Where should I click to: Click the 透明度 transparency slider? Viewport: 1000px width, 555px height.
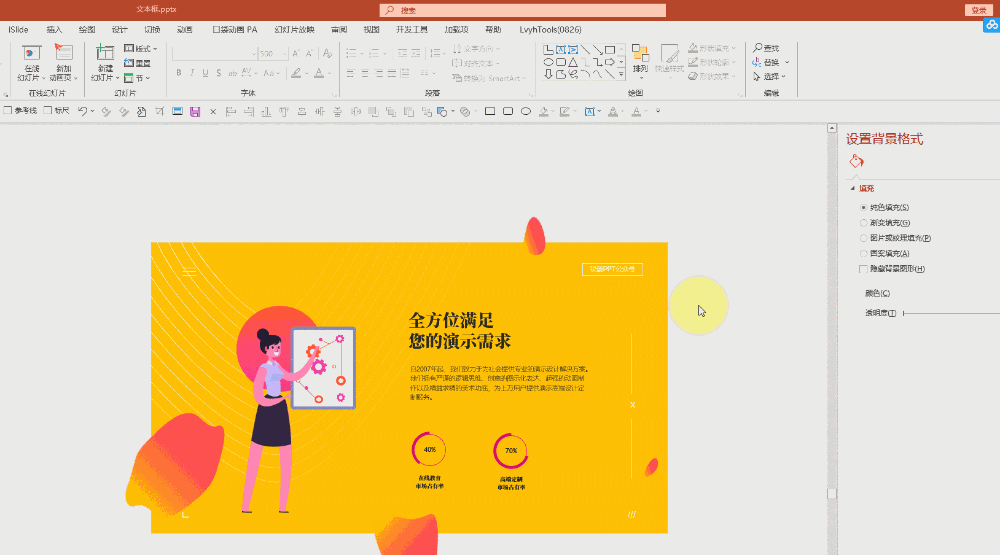click(x=951, y=313)
